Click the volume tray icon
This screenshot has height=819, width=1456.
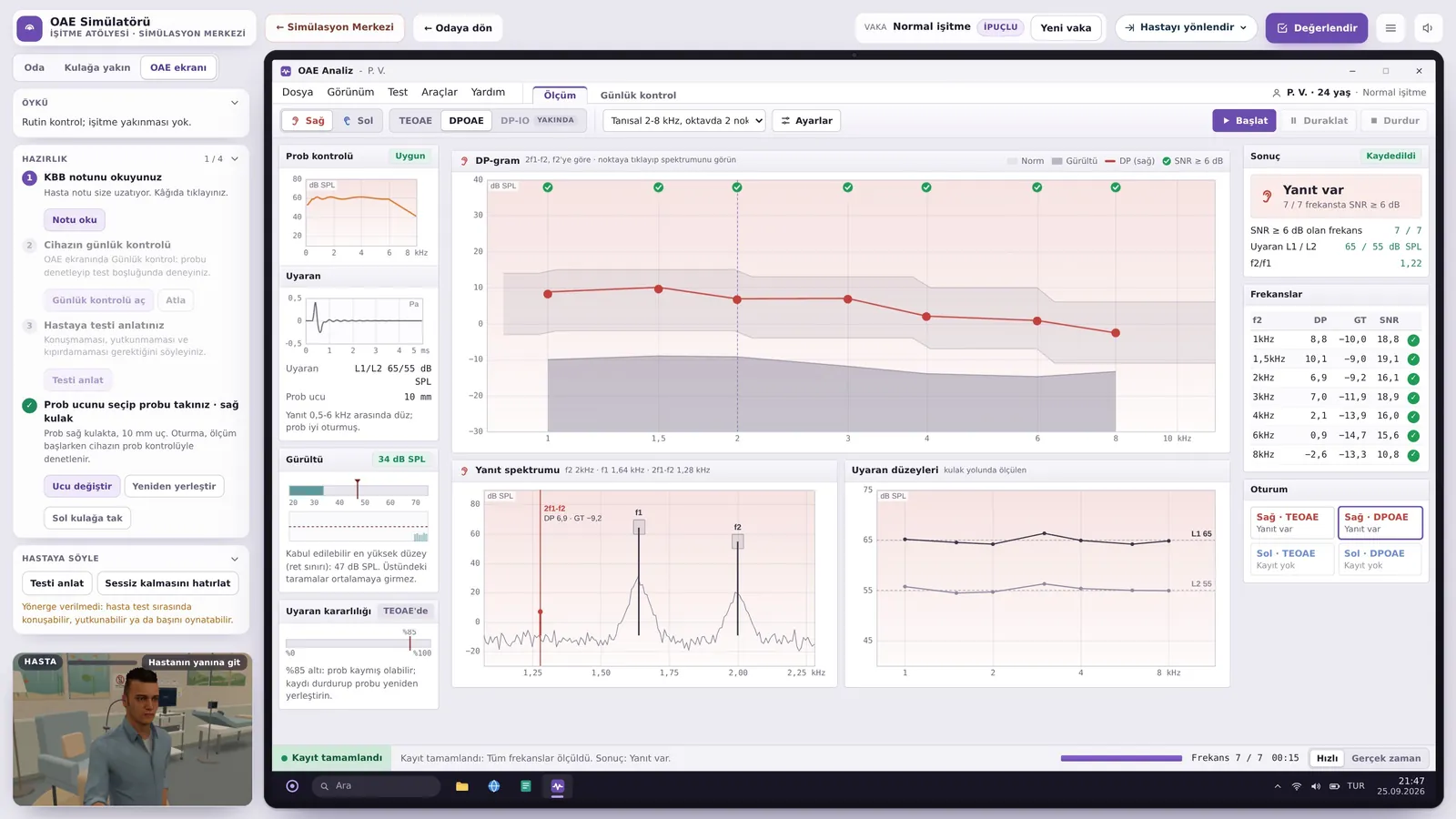pyautogui.click(x=1315, y=786)
